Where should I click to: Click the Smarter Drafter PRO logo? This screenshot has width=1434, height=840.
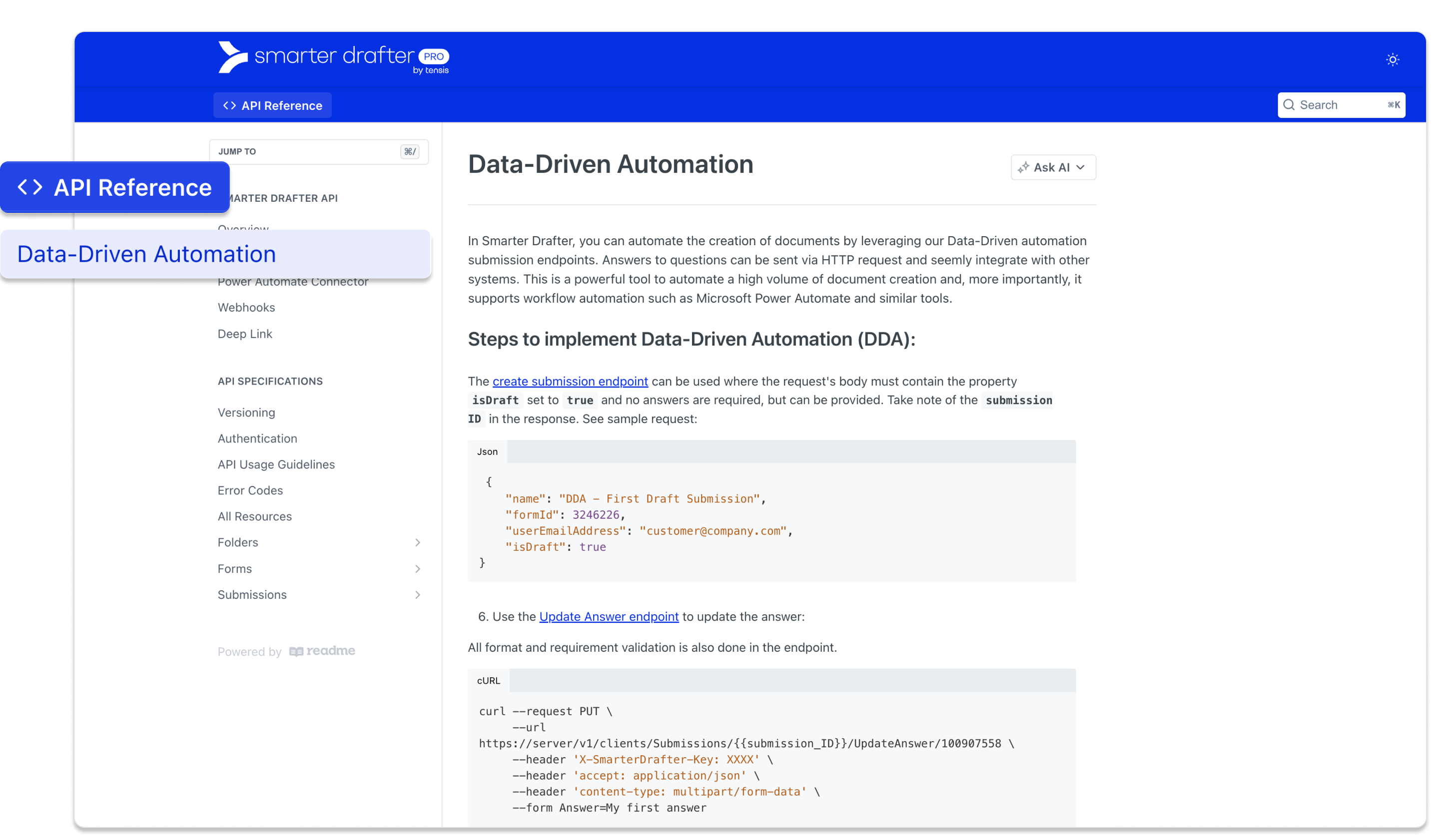click(333, 57)
